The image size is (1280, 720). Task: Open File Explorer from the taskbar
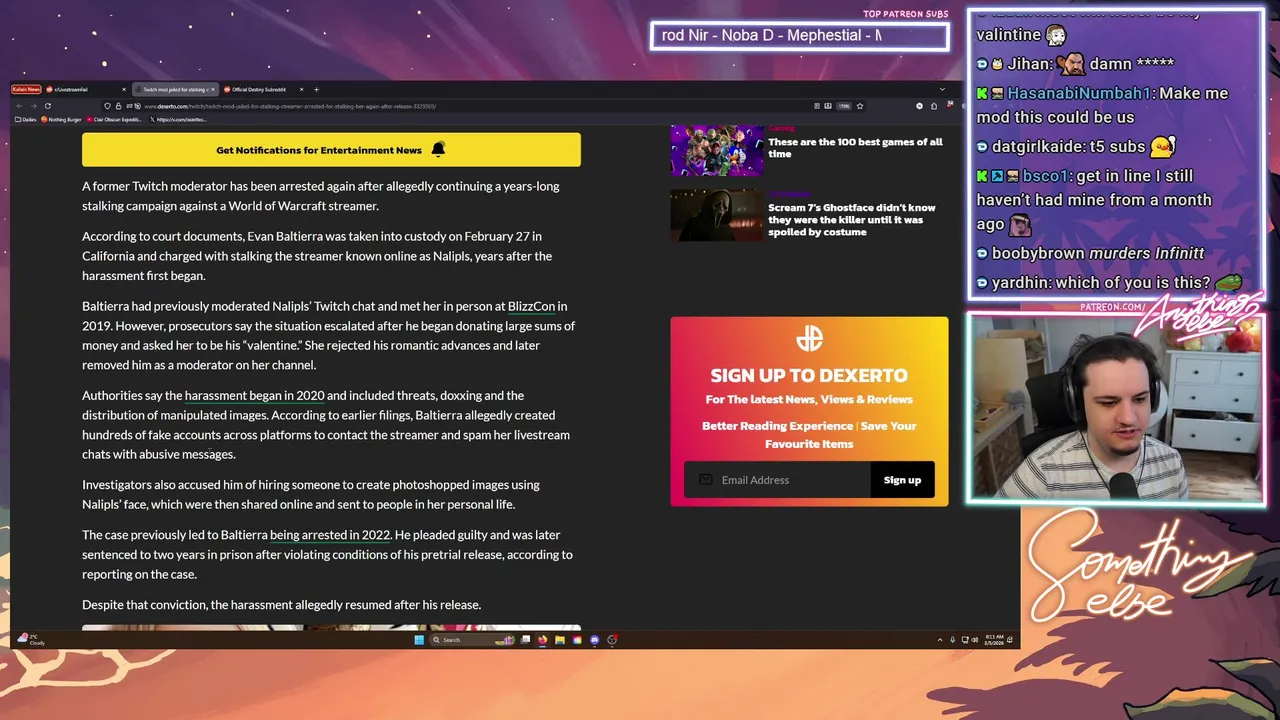(x=560, y=640)
